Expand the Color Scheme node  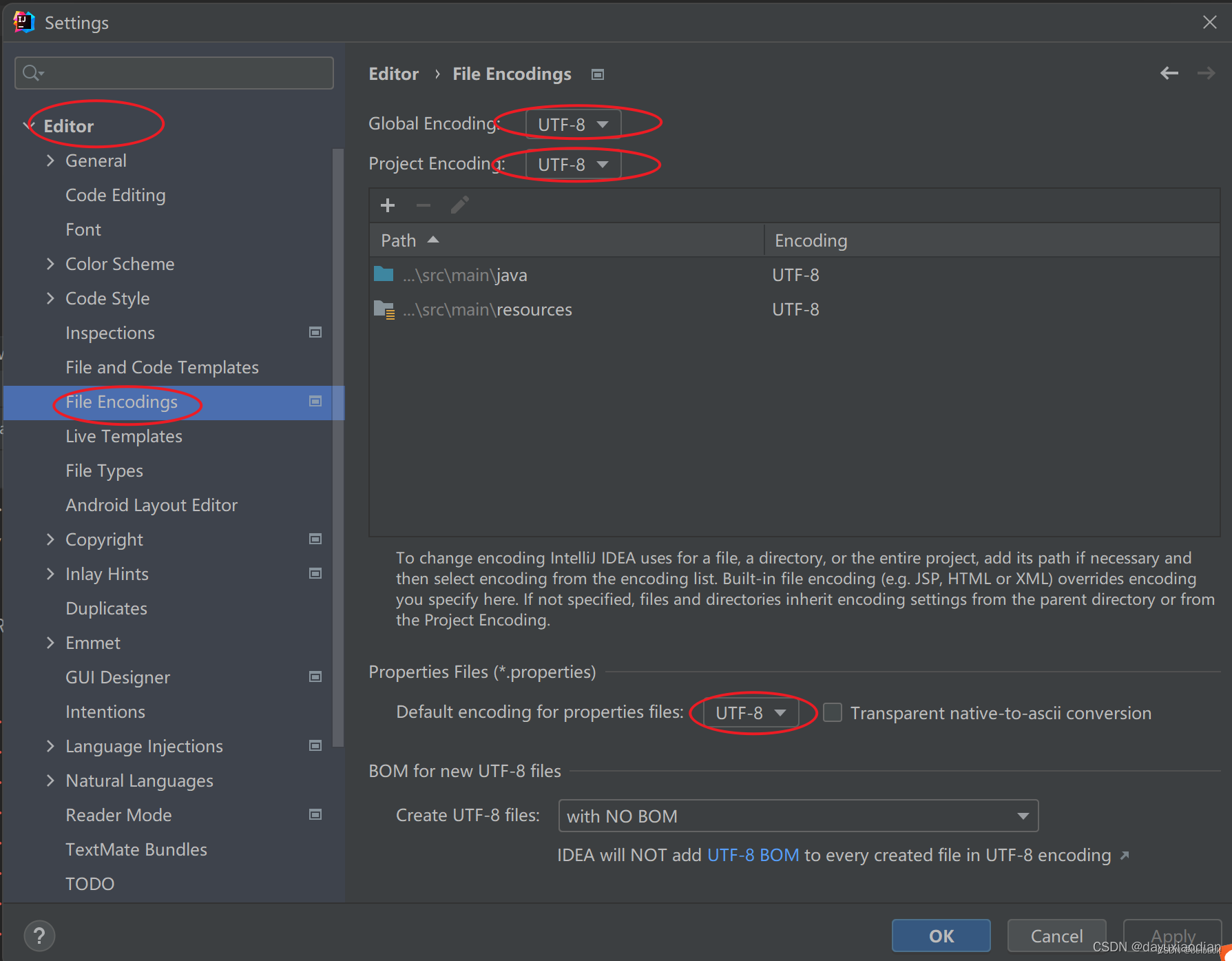coord(50,264)
